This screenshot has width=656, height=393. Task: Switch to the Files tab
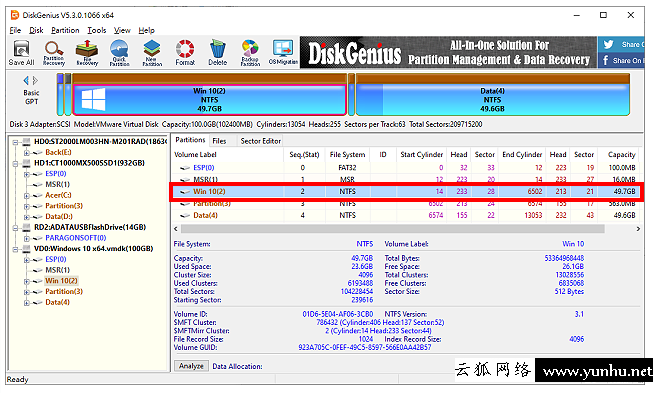[x=219, y=141]
